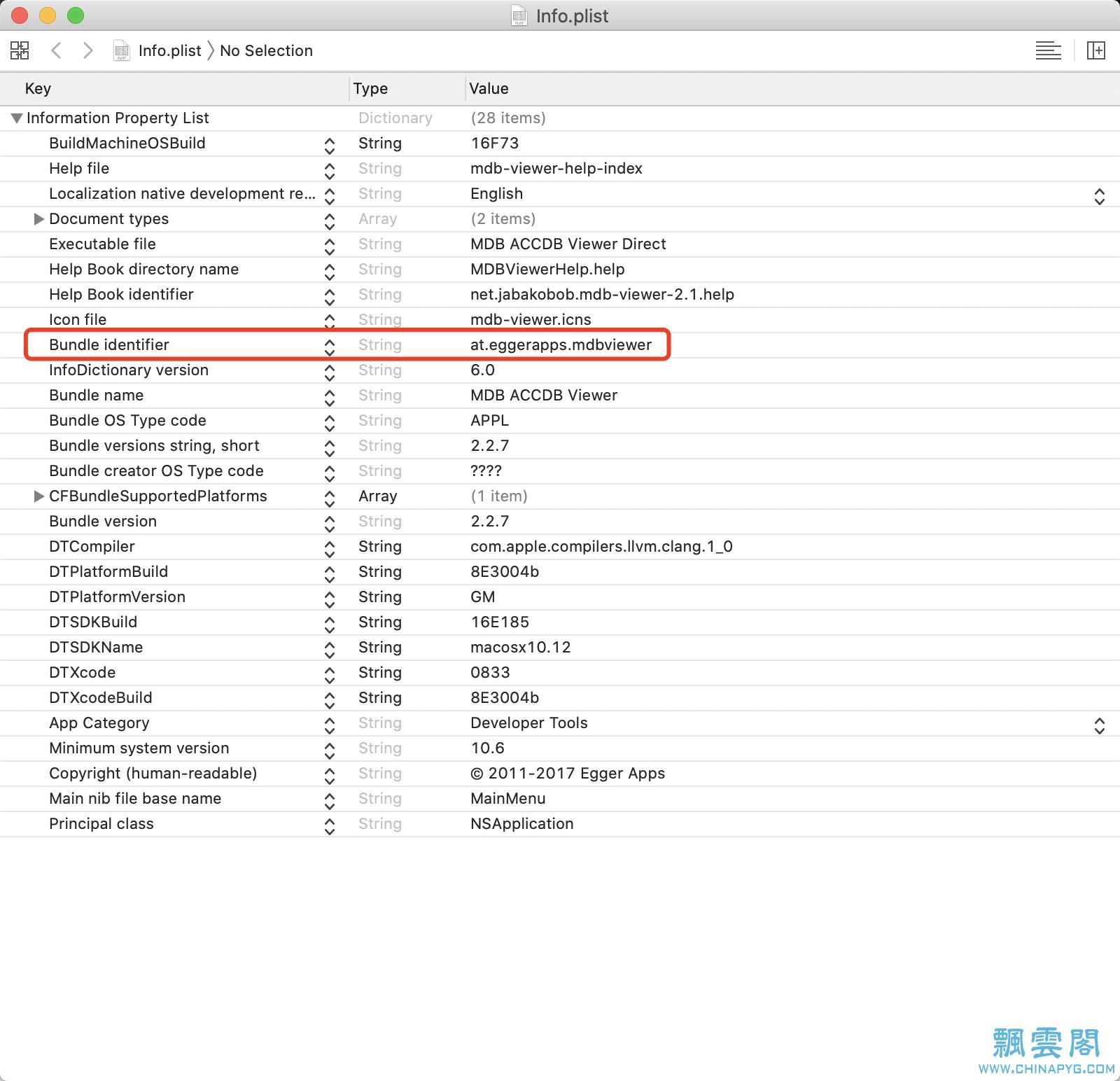Viewport: 1120px width, 1081px height.
Task: Collapse the Information Property List
Action: tap(17, 118)
